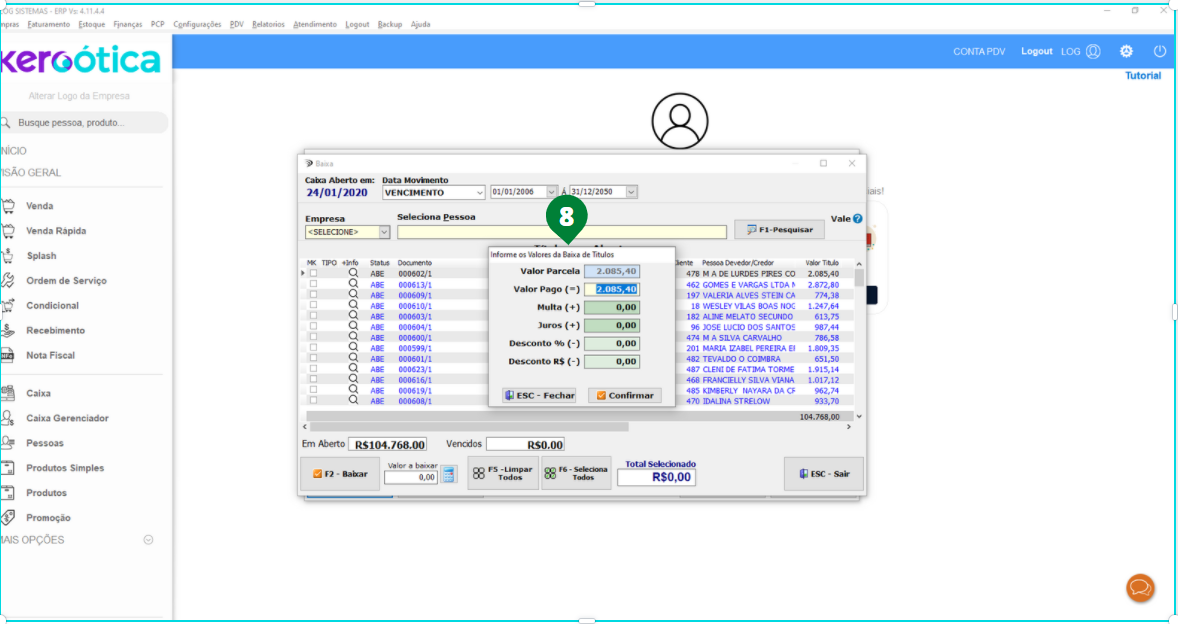Click F6 - Seleciona Todos button

point(576,473)
